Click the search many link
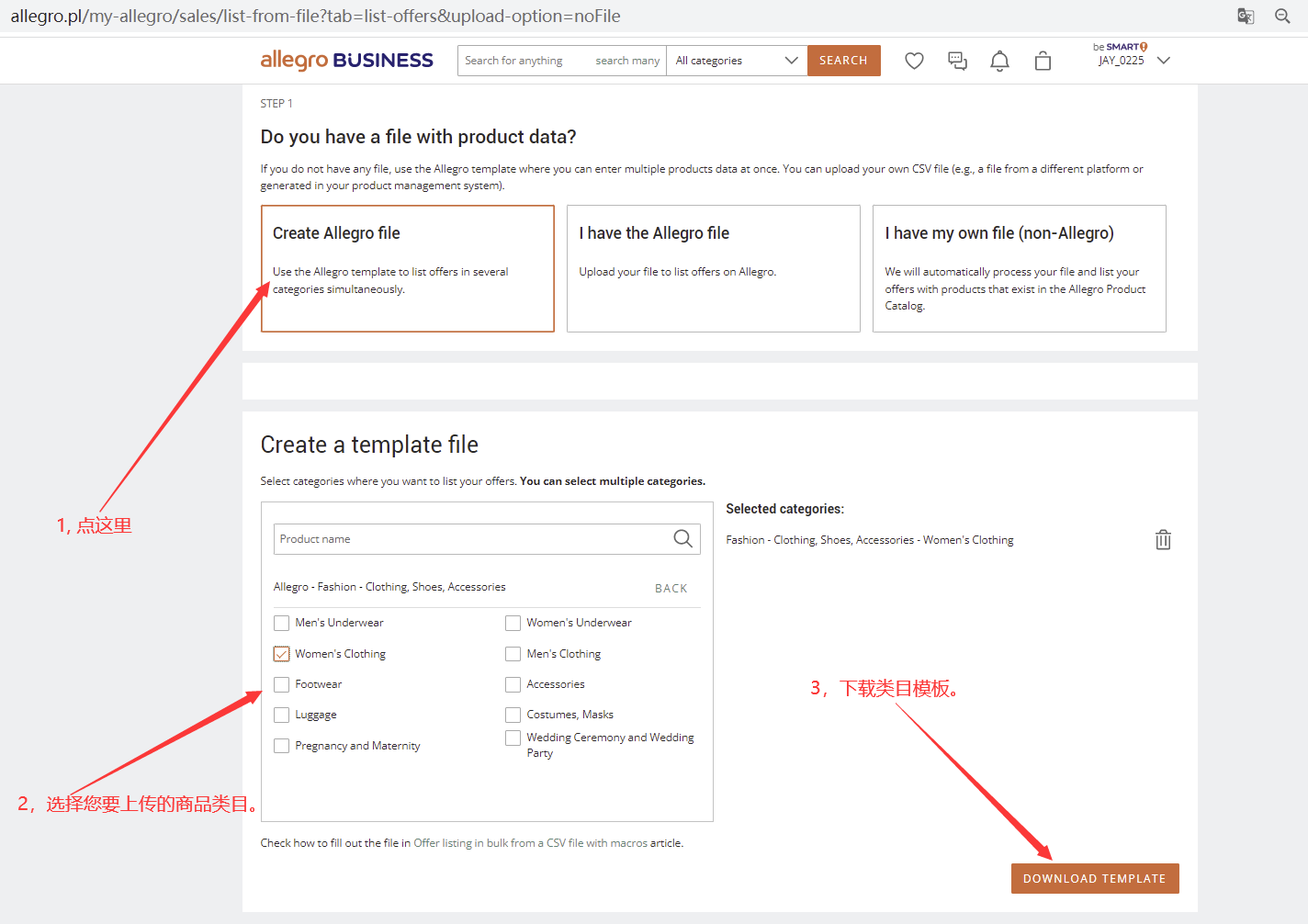Screen dimensions: 1308x924 tap(627, 61)
